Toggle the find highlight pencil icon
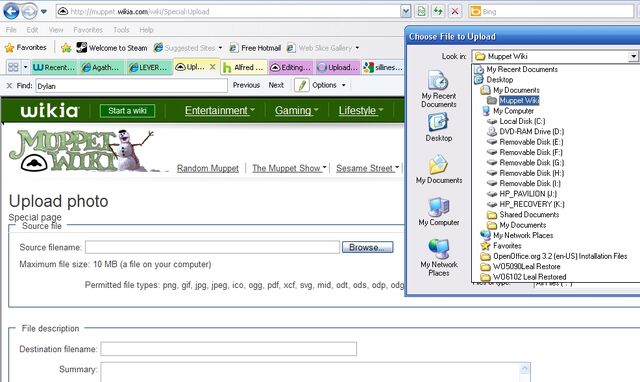 (x=302, y=85)
